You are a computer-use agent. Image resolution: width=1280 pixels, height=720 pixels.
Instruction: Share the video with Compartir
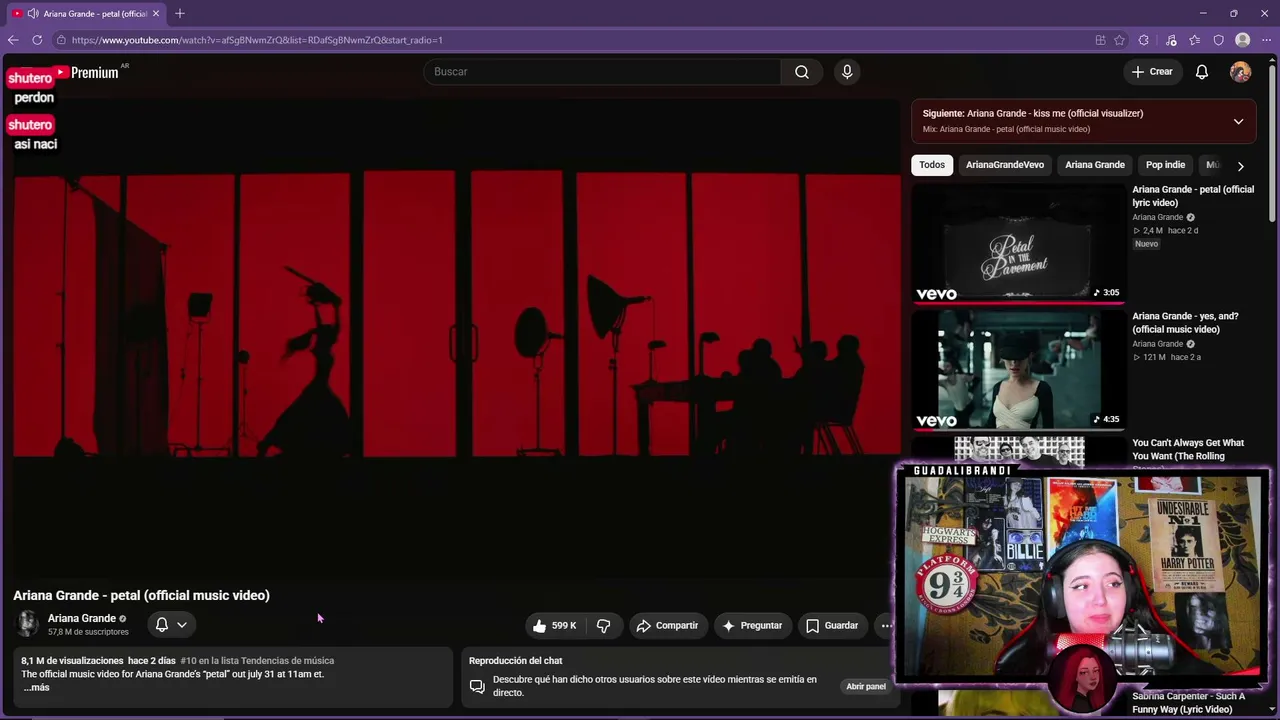(667, 626)
